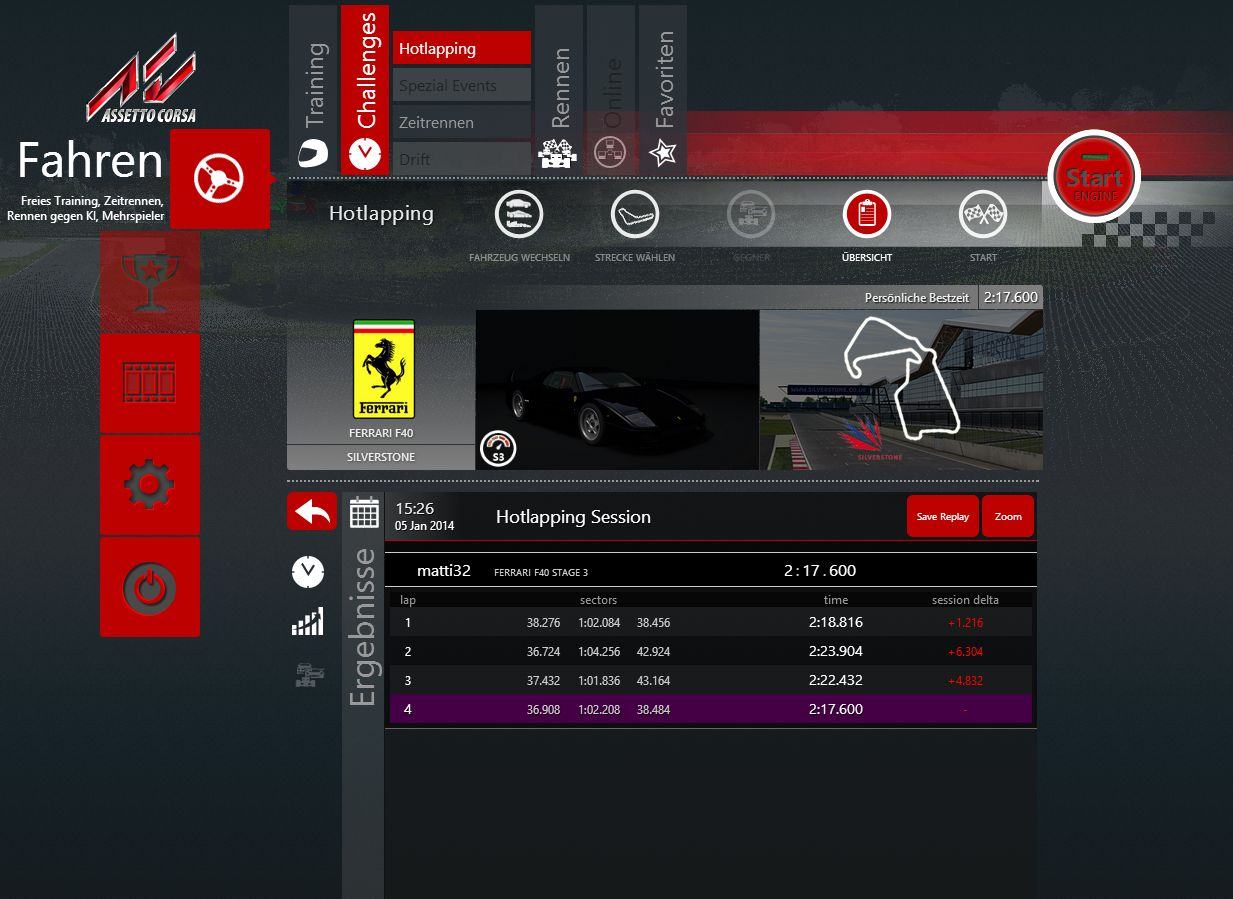Click session delta +1.216
Screen dimensions: 1233x899
coord(965,623)
